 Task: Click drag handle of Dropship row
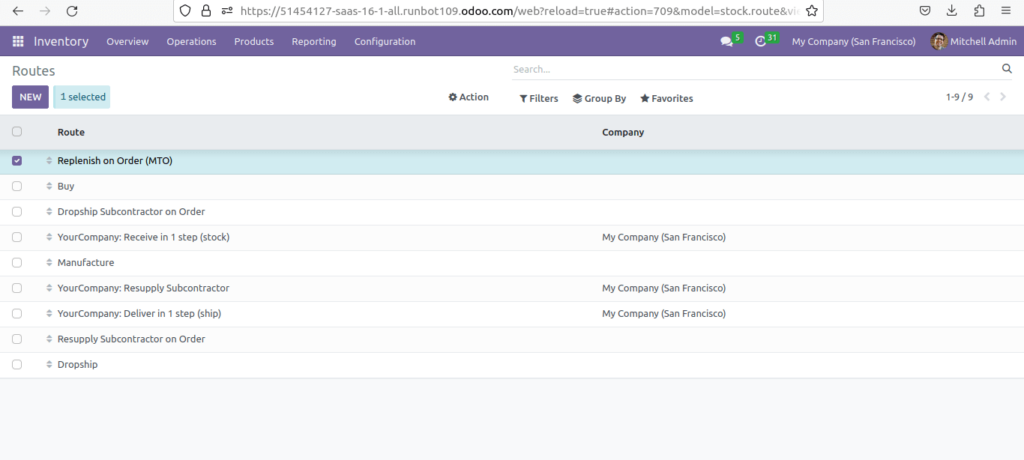tap(49, 365)
